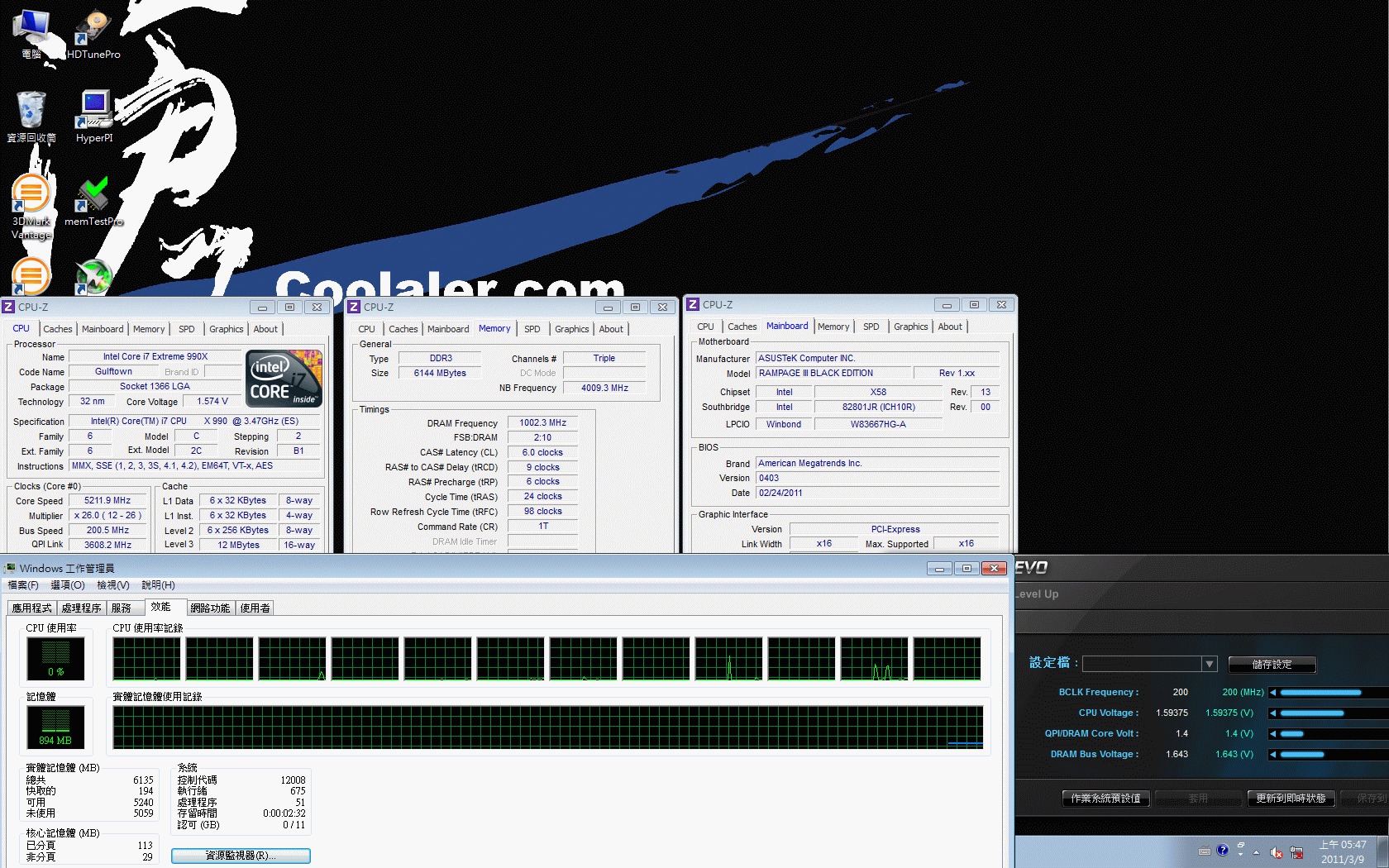The image size is (1389, 868).
Task: Click the 資源監視器(R)... button
Action: (x=241, y=856)
